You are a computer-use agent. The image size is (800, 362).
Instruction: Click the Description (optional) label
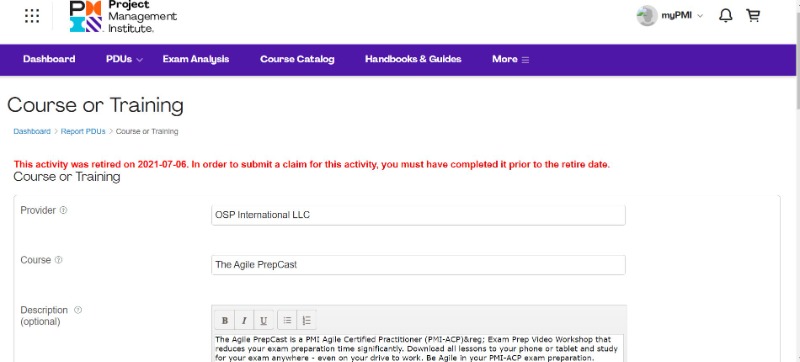(44, 316)
